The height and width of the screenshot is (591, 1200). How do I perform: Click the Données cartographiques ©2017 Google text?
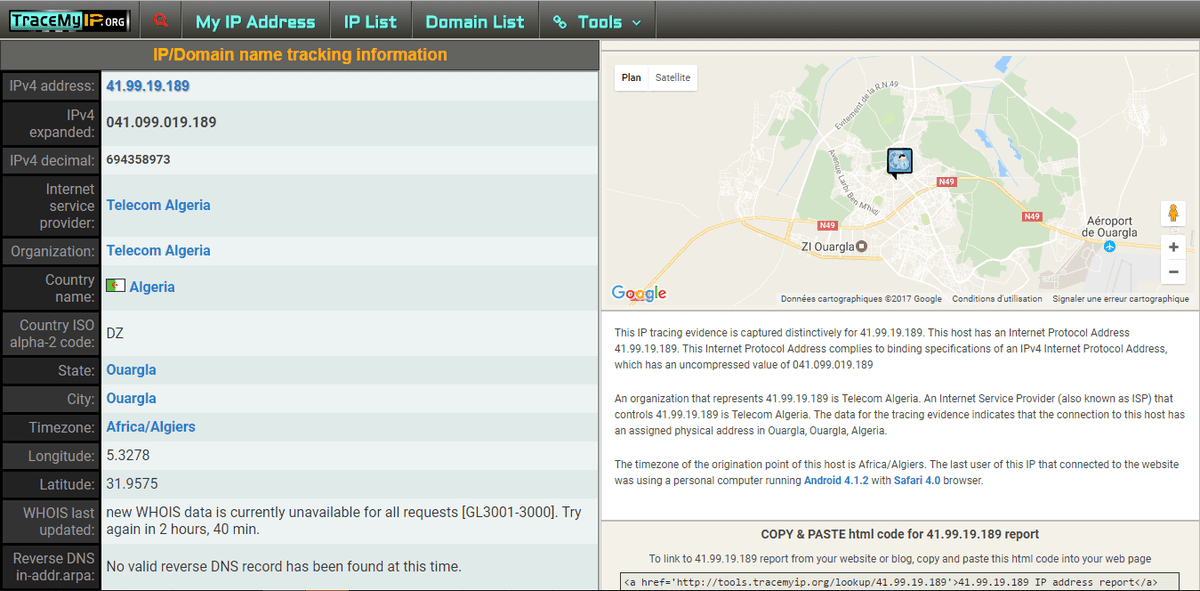click(861, 299)
